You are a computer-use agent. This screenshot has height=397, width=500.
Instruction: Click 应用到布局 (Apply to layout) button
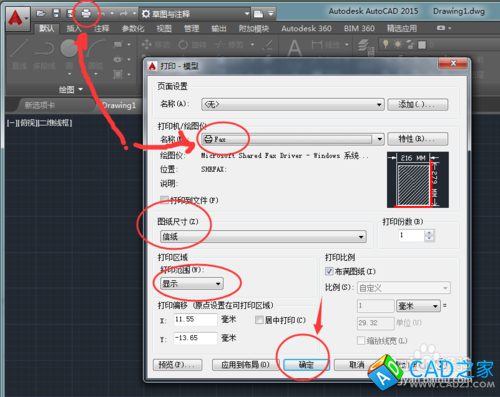pyautogui.click(x=245, y=365)
